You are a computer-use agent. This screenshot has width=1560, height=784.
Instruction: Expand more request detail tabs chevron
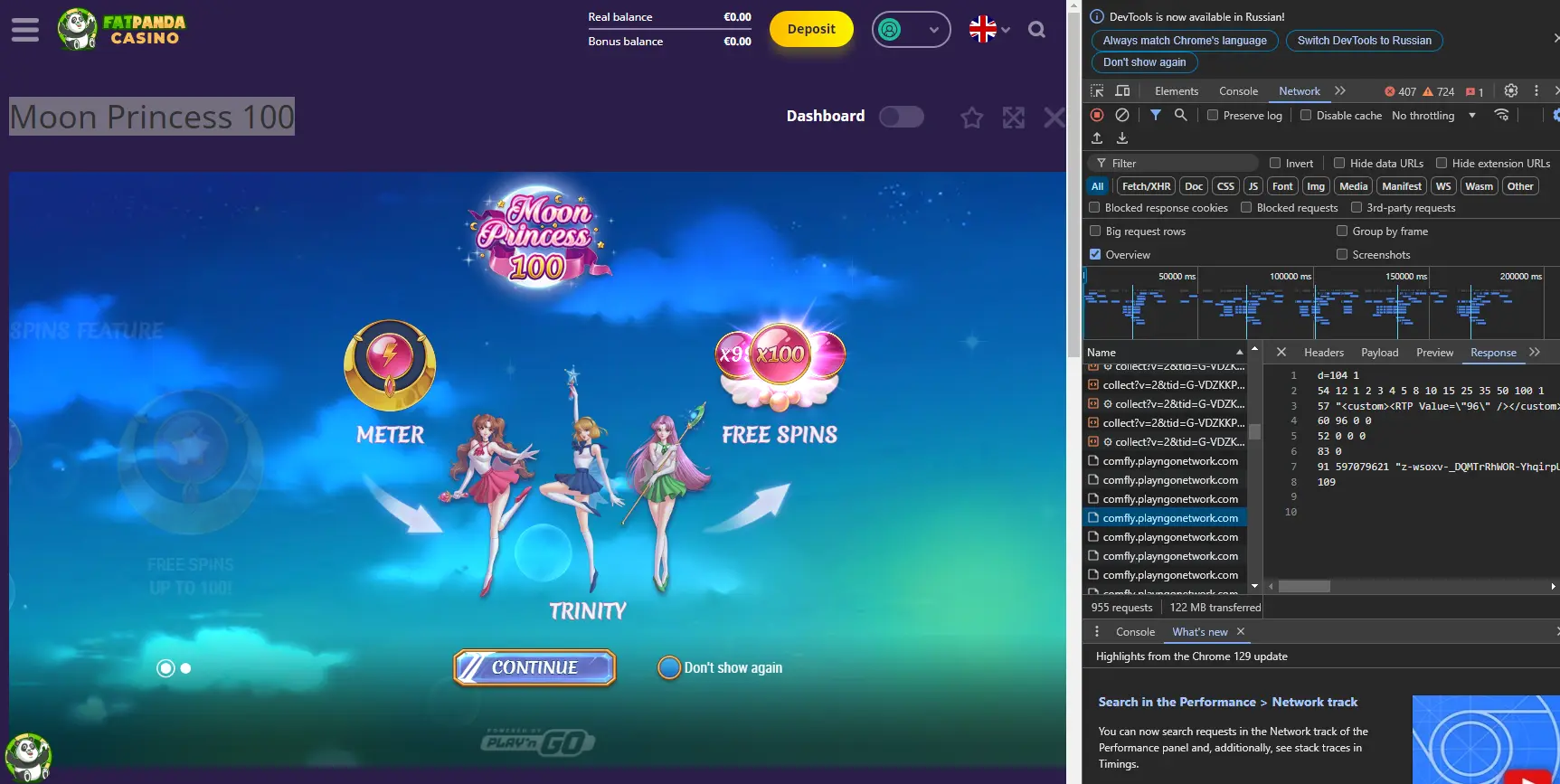tap(1535, 353)
